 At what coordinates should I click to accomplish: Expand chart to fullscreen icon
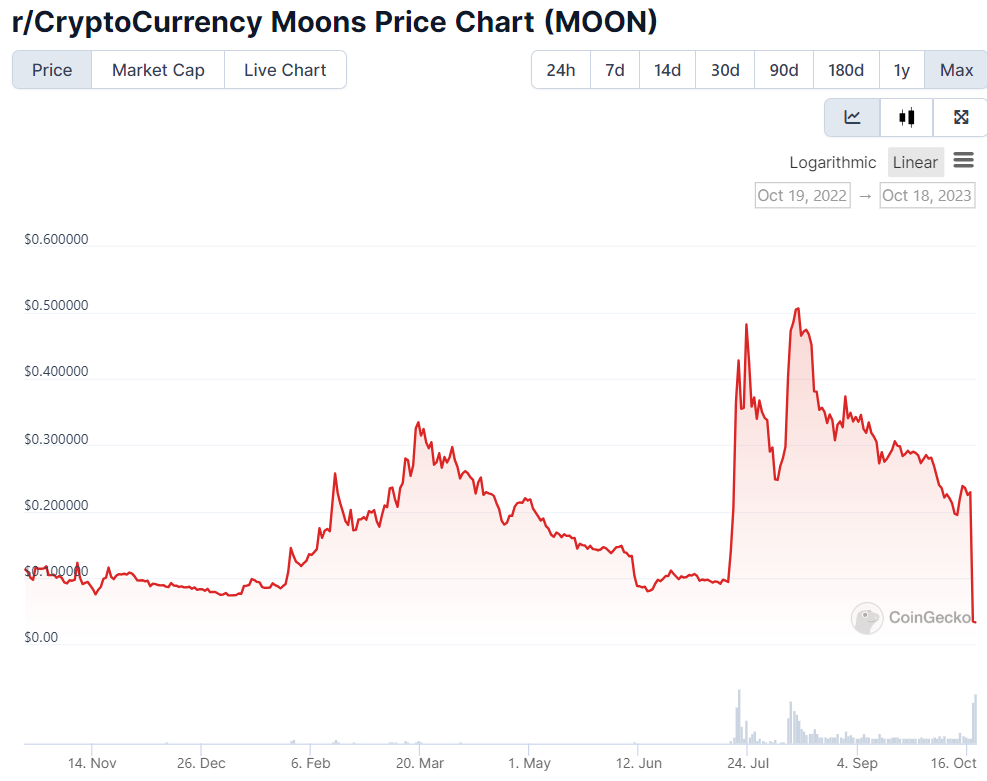click(961, 118)
